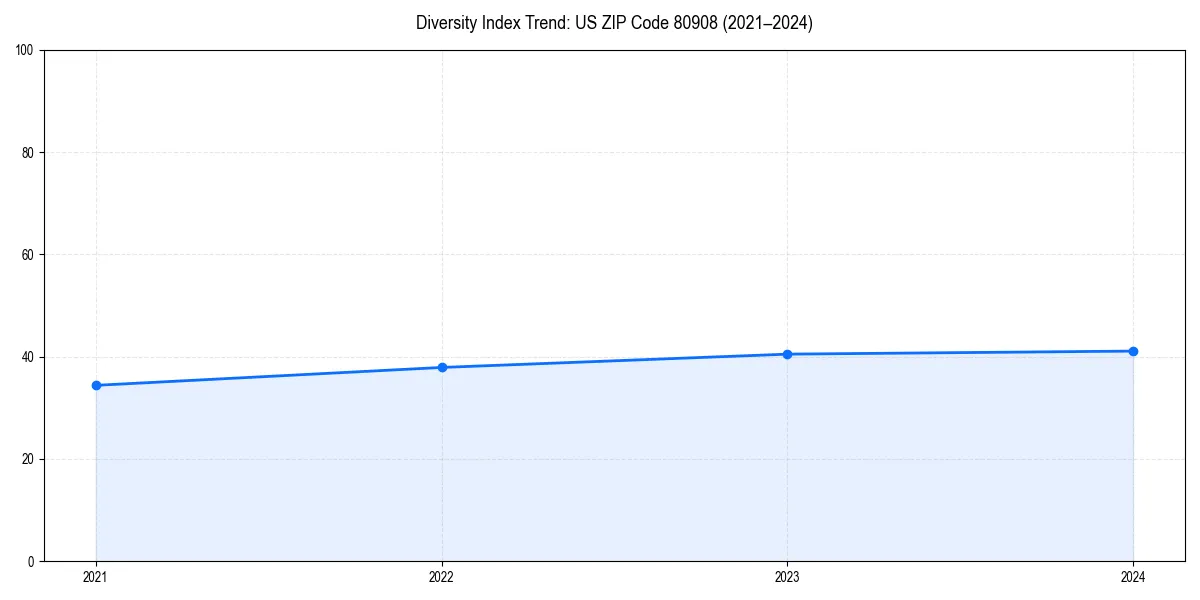Select the 2022 data point marker

coord(442,366)
